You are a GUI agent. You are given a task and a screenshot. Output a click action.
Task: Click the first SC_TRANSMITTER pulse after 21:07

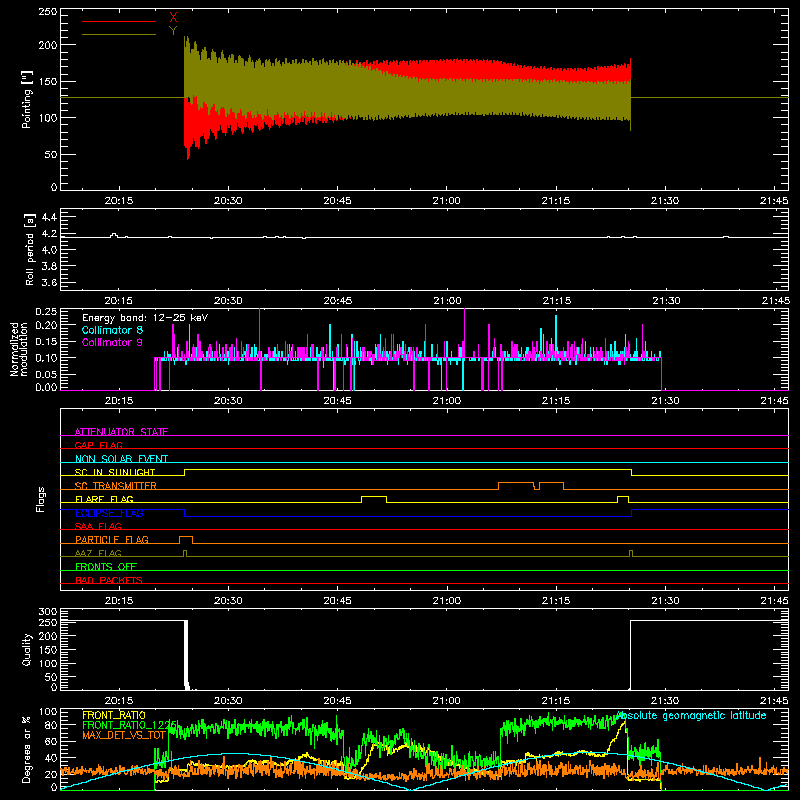pyautogui.click(x=516, y=486)
